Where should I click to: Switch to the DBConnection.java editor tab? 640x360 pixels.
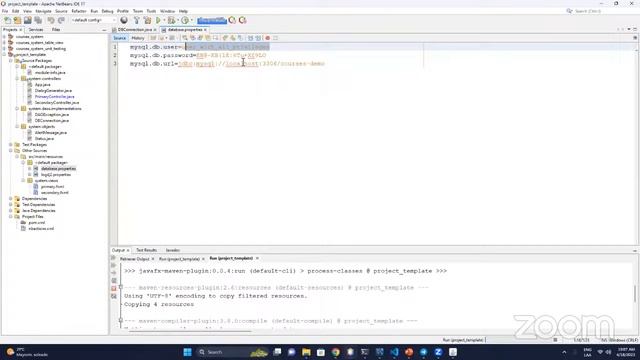(x=134, y=30)
